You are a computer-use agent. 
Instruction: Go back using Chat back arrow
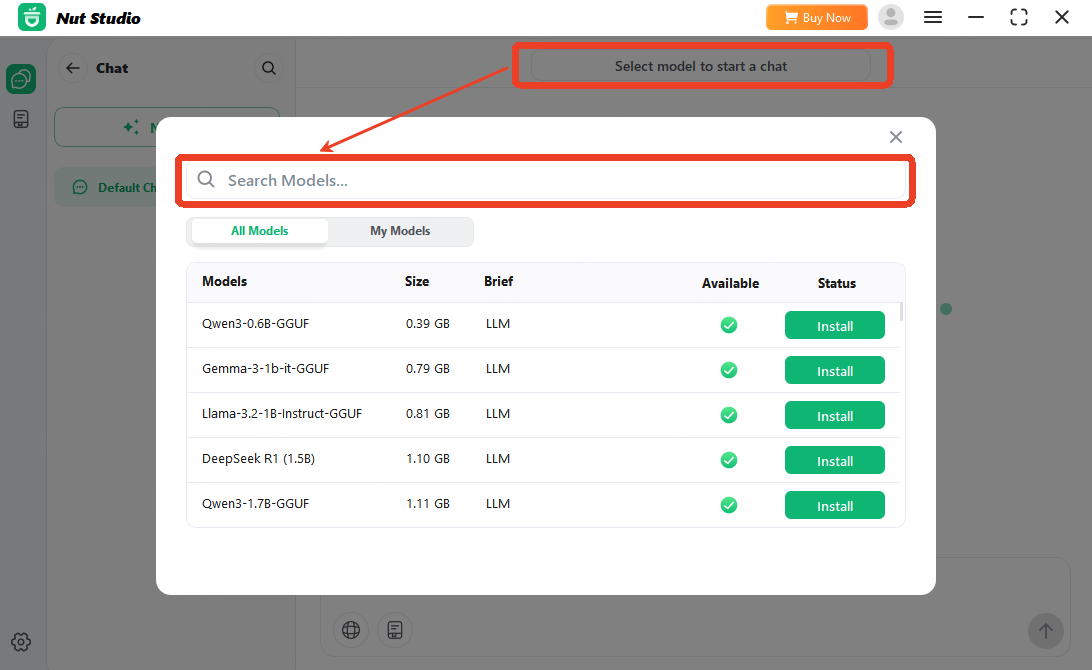click(x=72, y=68)
